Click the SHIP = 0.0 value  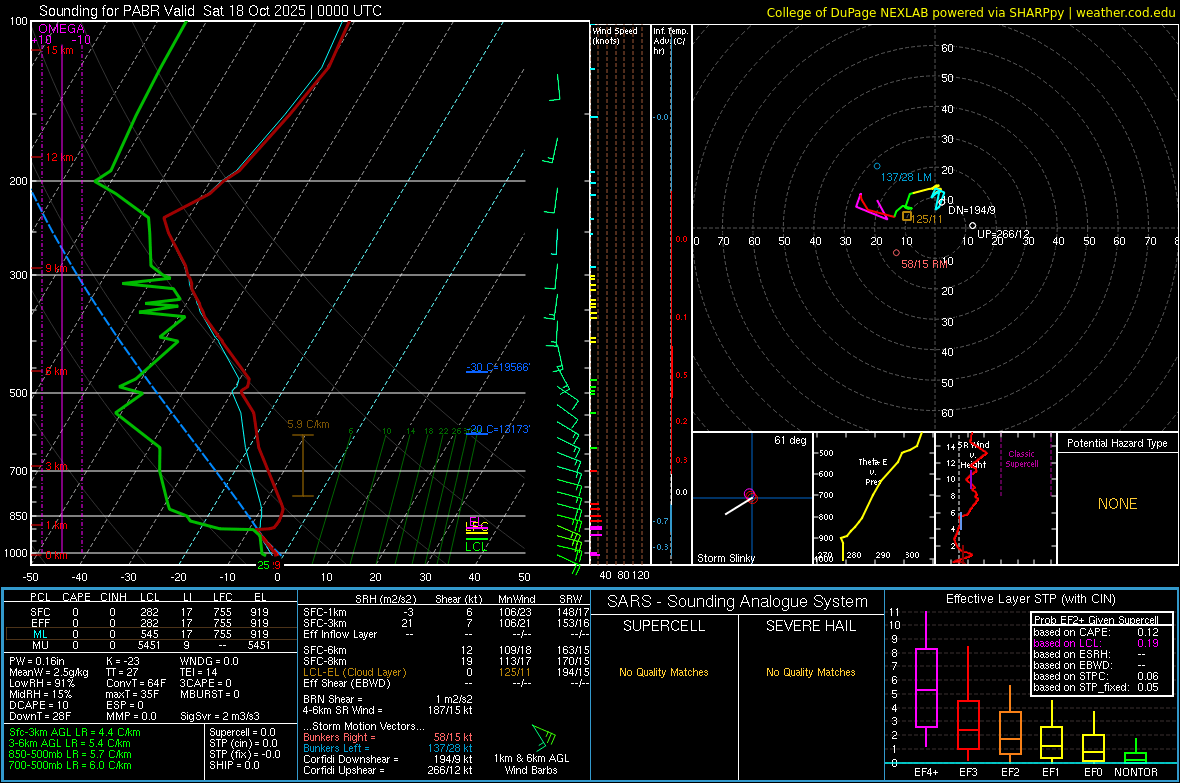(234, 765)
